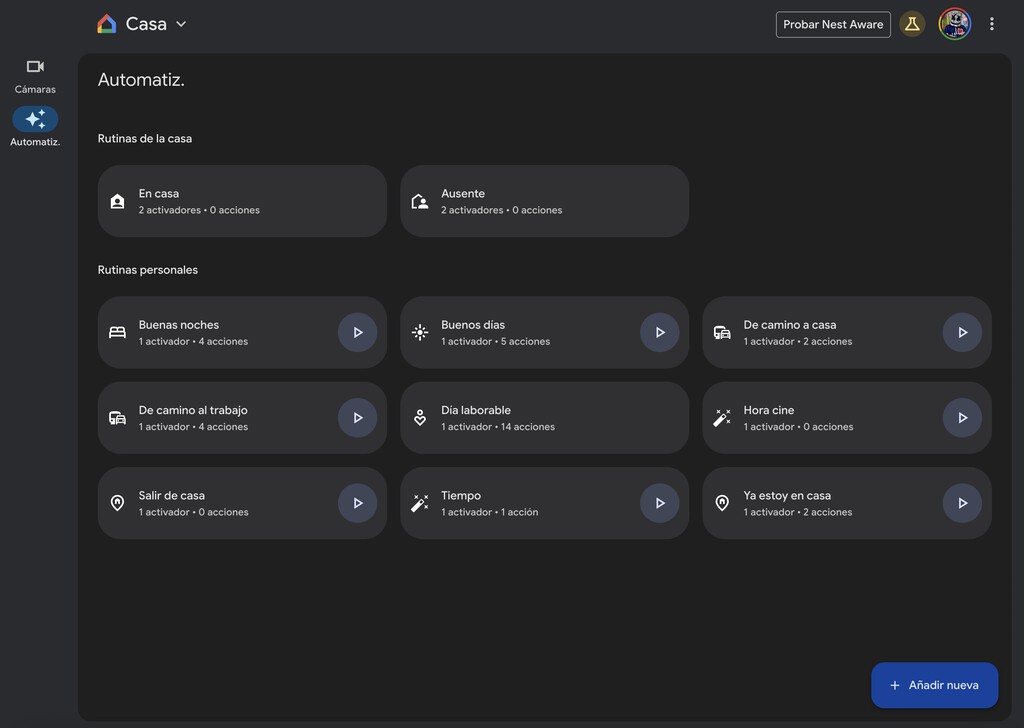
Task: Start the Hora cine routine
Action: point(962,418)
